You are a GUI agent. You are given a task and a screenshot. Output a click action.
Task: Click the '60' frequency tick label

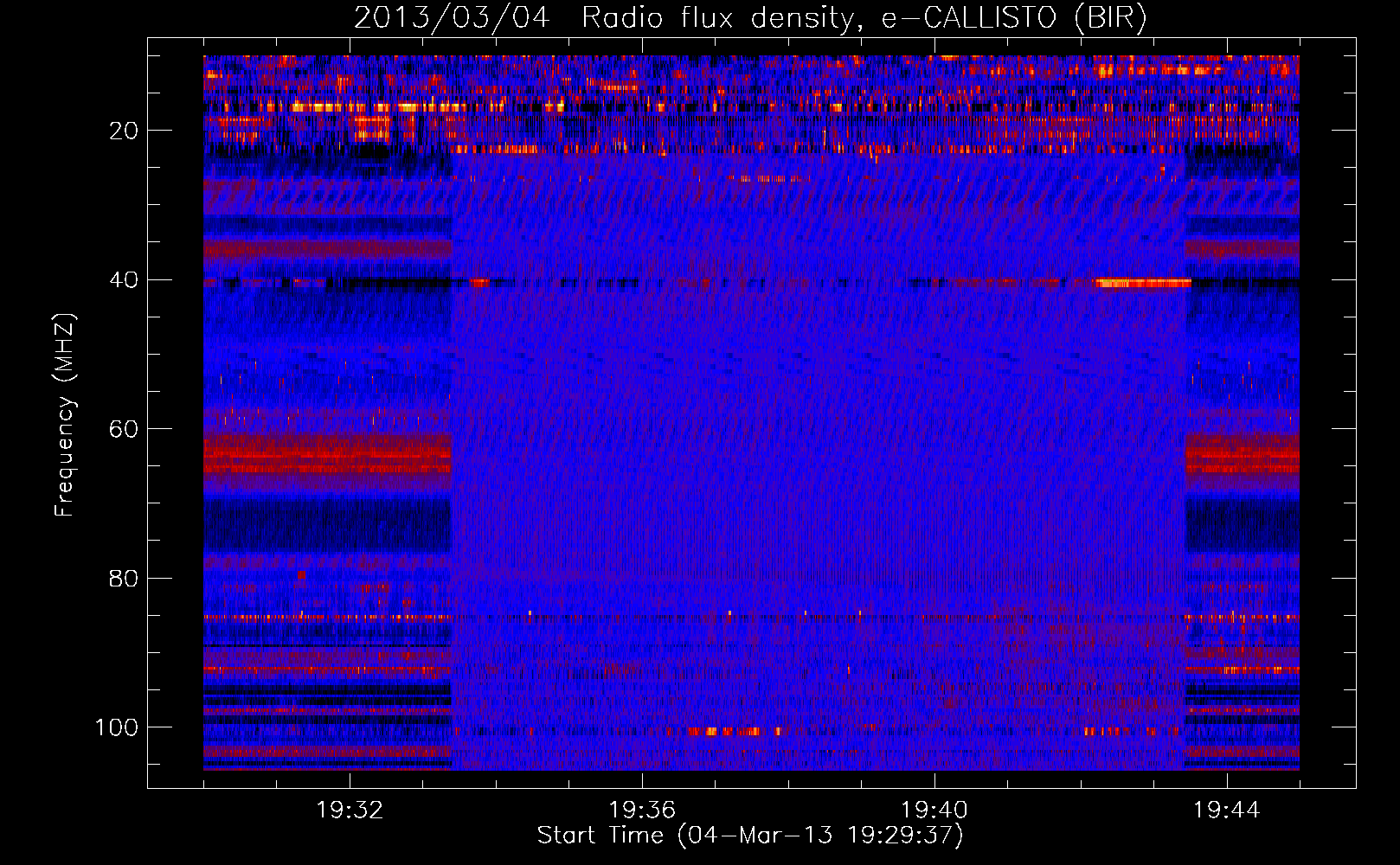124,429
